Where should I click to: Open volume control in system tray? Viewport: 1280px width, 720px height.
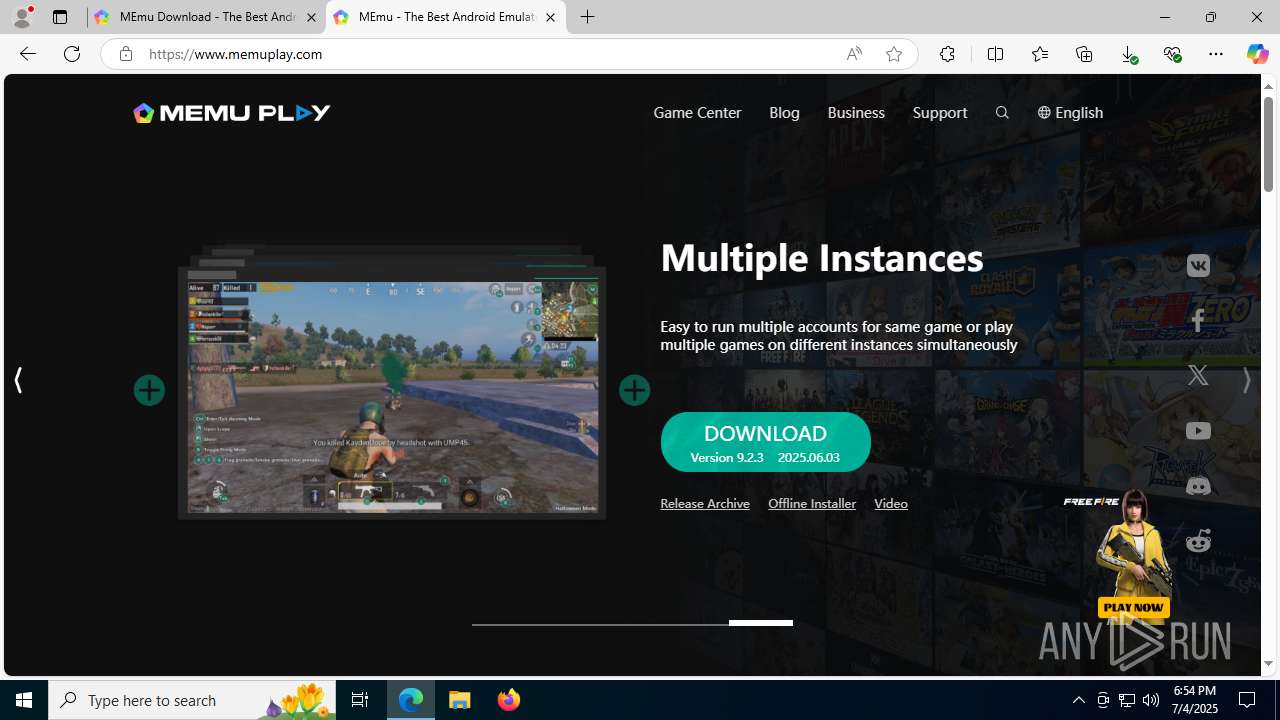1151,700
